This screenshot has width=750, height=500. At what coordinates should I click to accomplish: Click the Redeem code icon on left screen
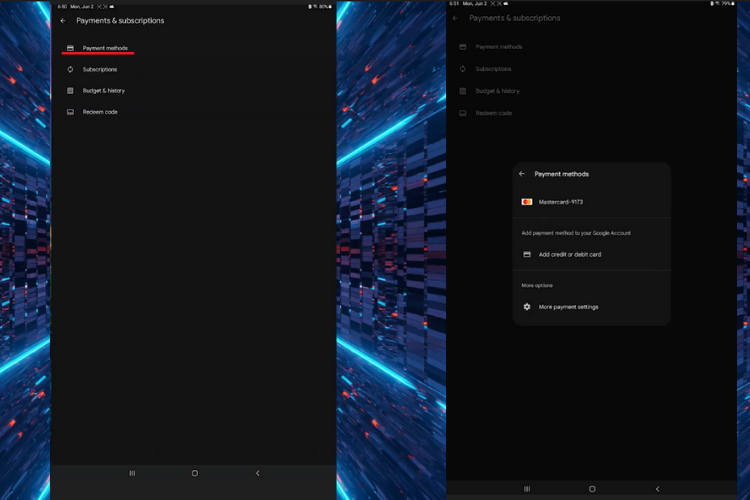click(x=70, y=112)
